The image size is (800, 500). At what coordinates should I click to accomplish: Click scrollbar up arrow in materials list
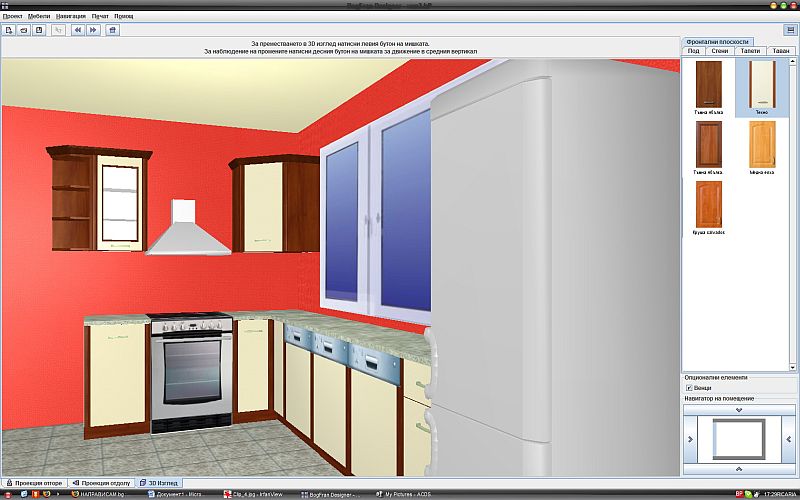(x=792, y=61)
